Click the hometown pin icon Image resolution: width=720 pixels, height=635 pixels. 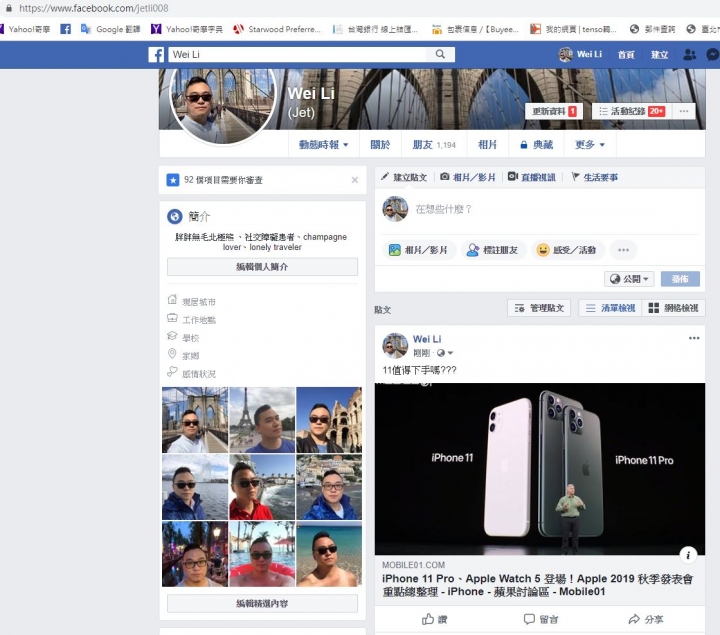coord(172,354)
